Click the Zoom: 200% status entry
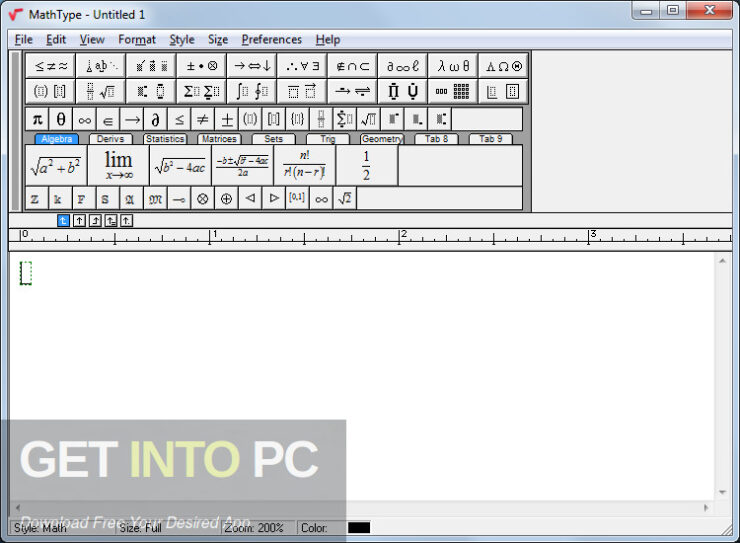 [x=254, y=528]
